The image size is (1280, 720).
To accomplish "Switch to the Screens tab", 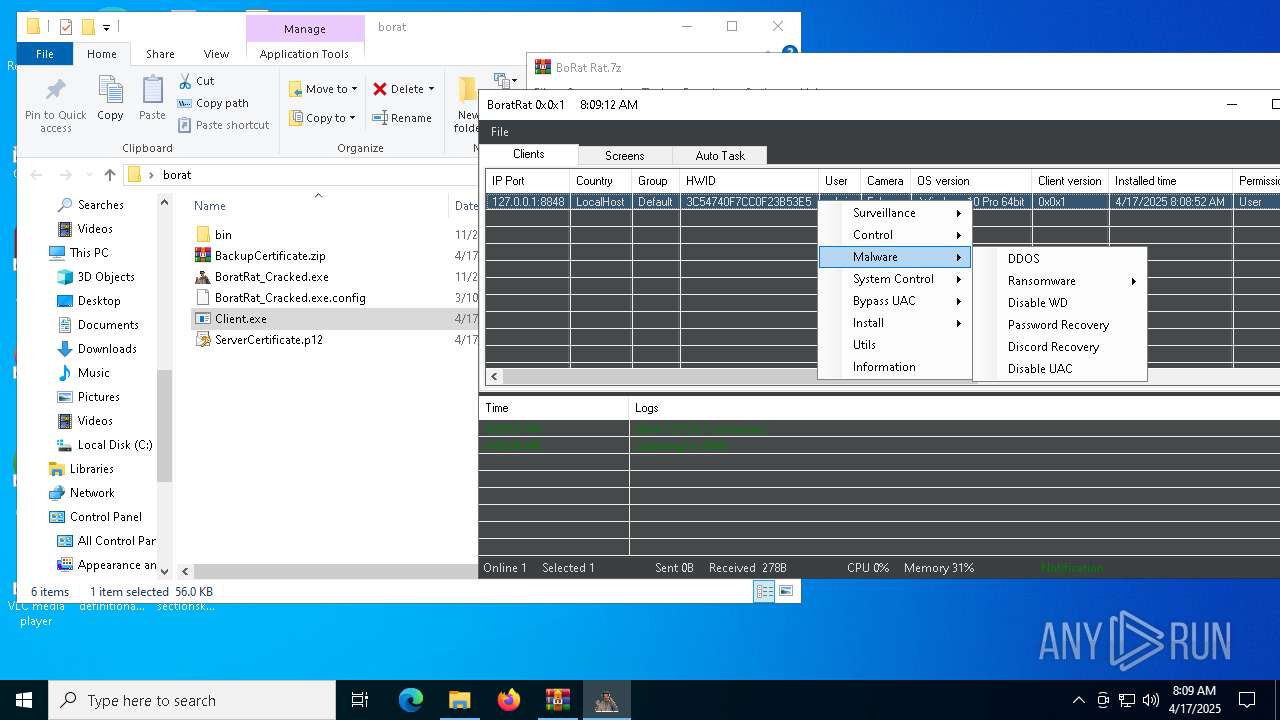I will [x=624, y=156].
